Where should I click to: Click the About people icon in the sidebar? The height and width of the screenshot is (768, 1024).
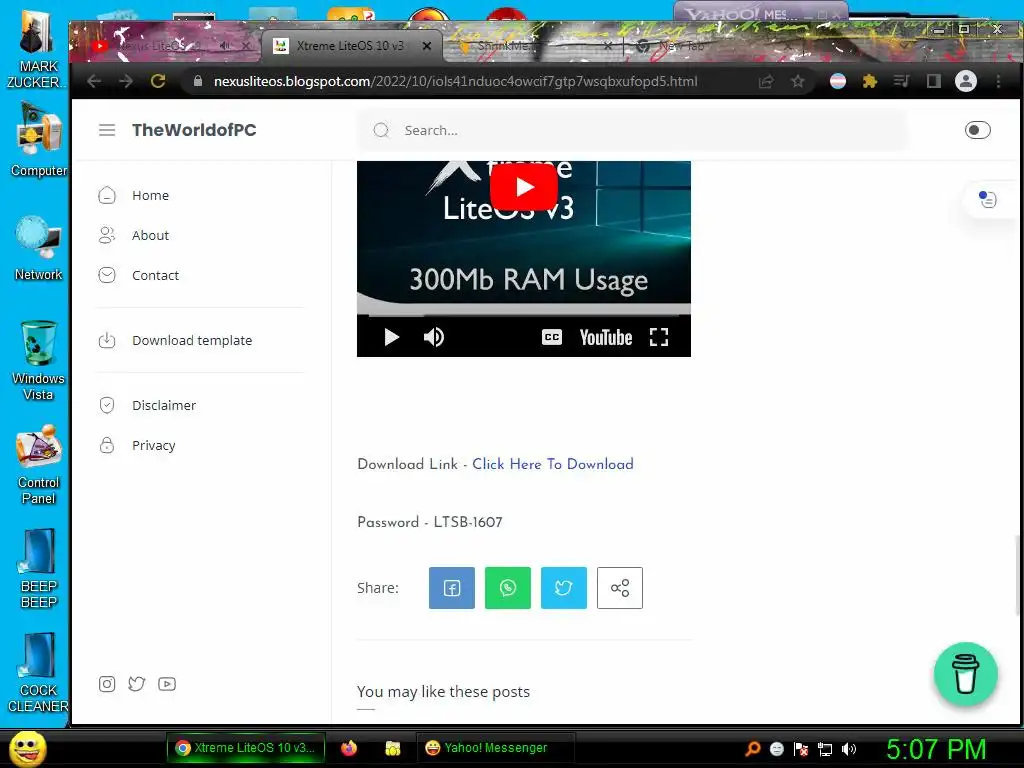[107, 235]
